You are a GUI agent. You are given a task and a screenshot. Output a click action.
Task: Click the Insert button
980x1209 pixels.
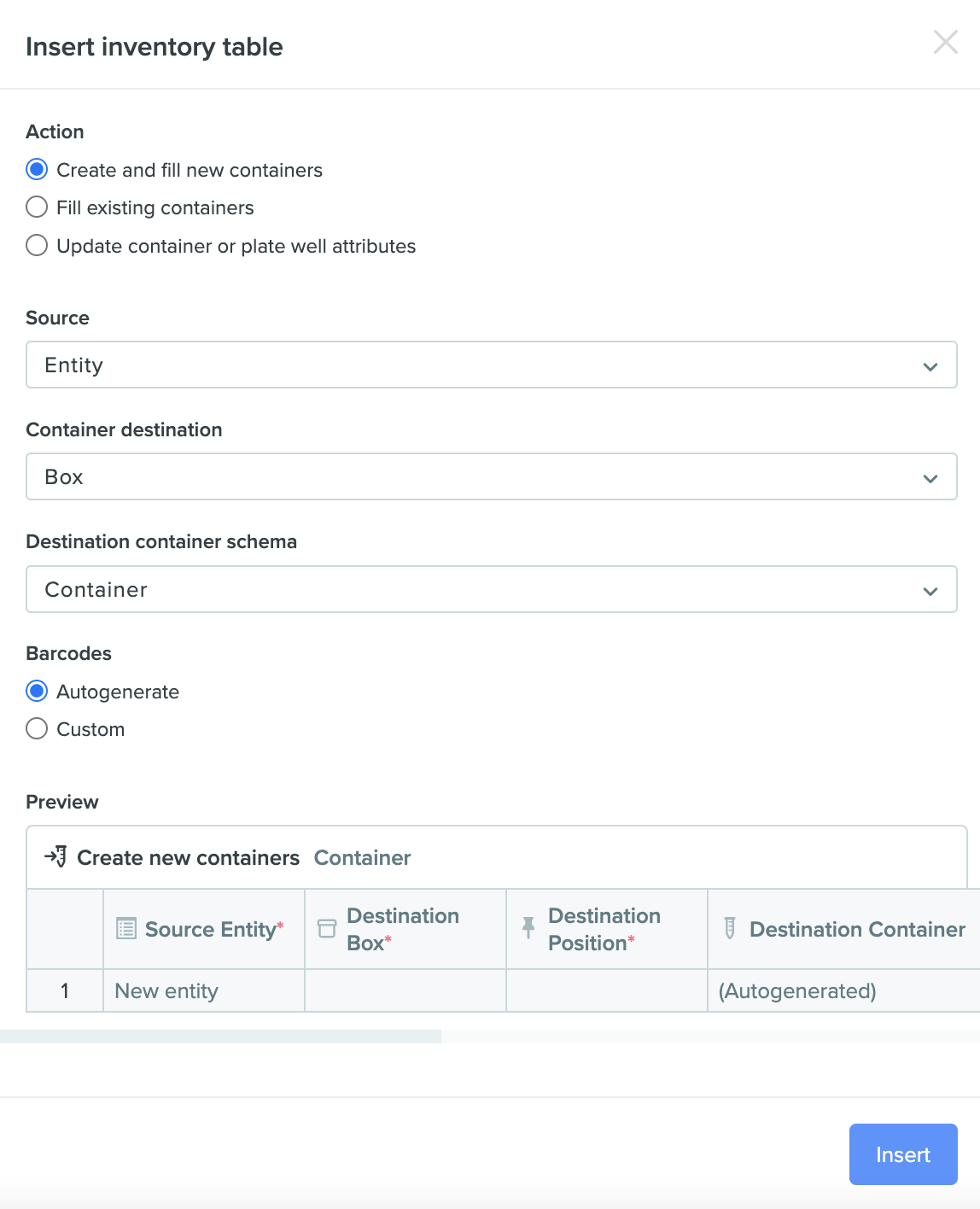[903, 1154]
